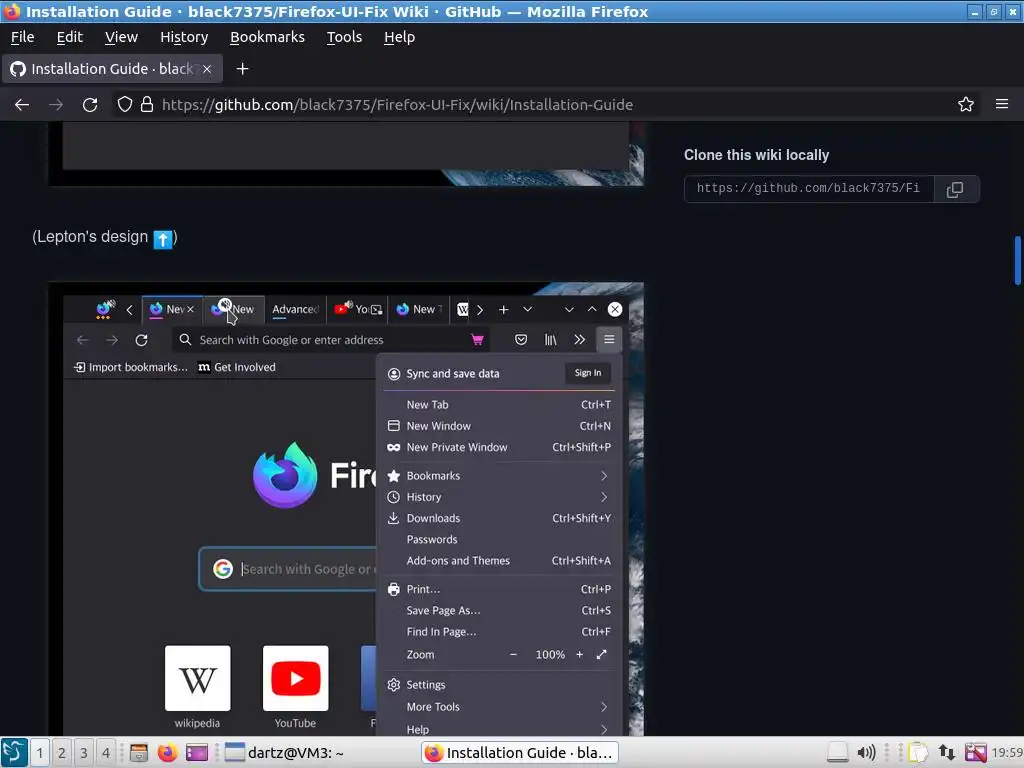Viewport: 1024px width, 768px height.
Task: Open the tracking protection shield panel
Action: (125, 104)
